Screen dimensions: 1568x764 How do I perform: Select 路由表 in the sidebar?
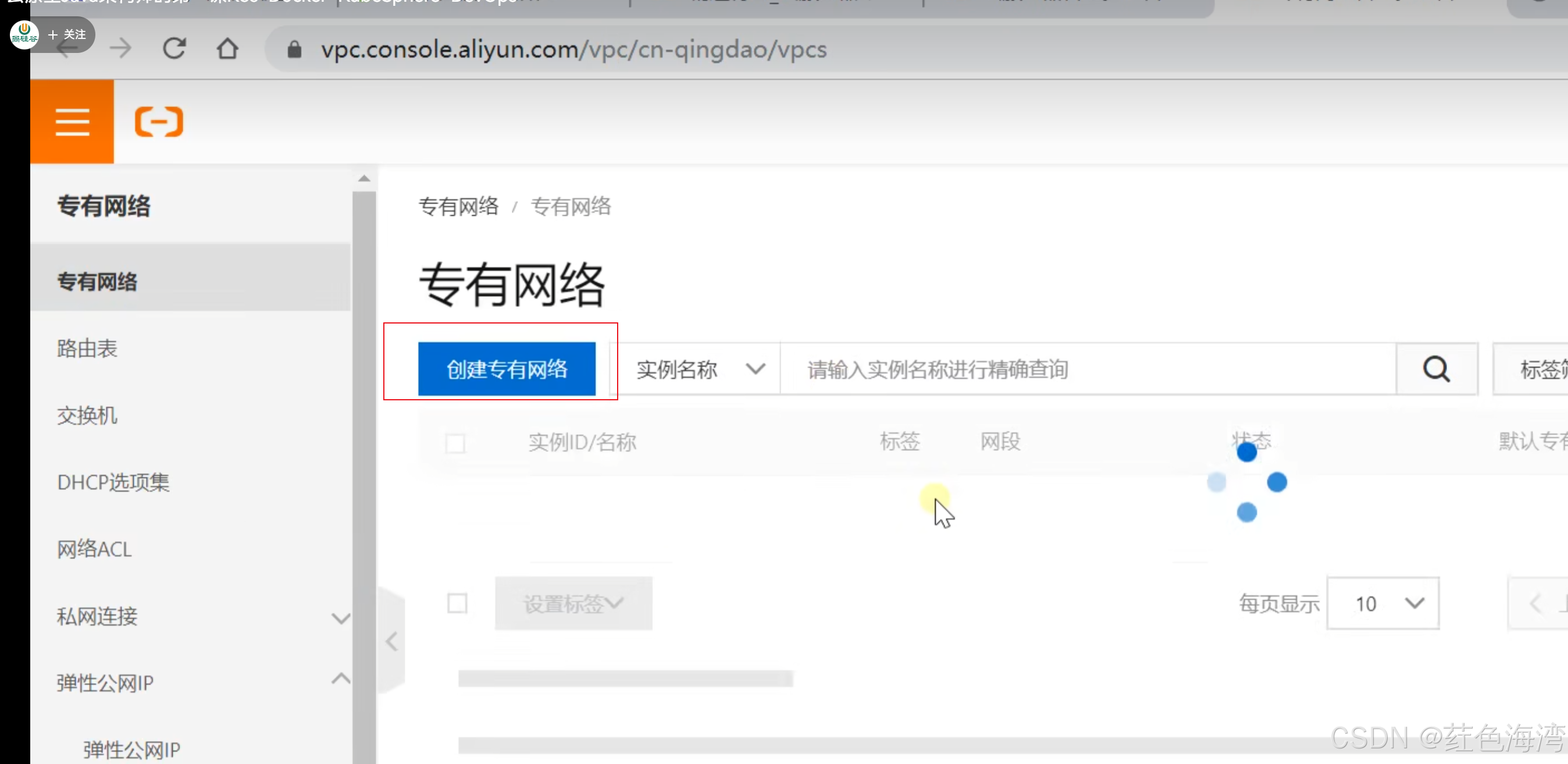[x=87, y=349]
